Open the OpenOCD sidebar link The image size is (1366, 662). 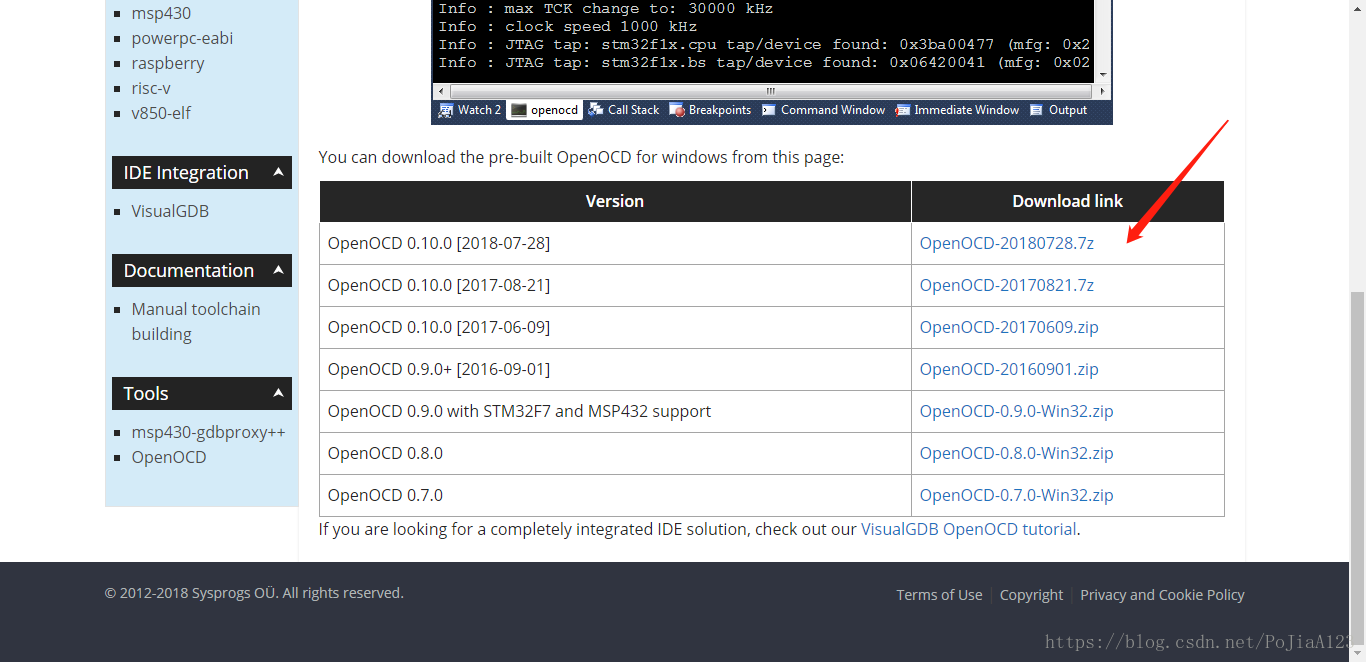point(169,457)
